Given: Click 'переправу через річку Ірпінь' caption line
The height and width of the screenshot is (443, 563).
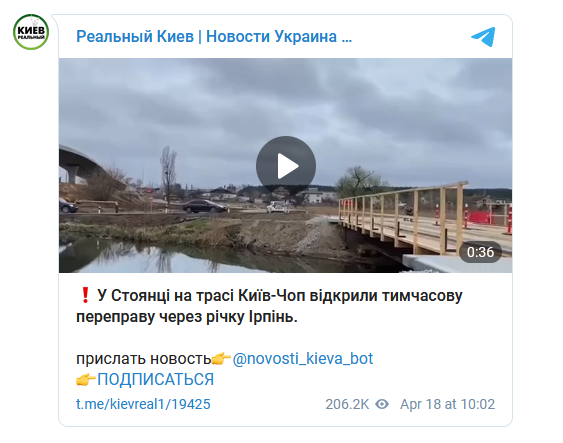Looking at the screenshot, I should 187,317.
